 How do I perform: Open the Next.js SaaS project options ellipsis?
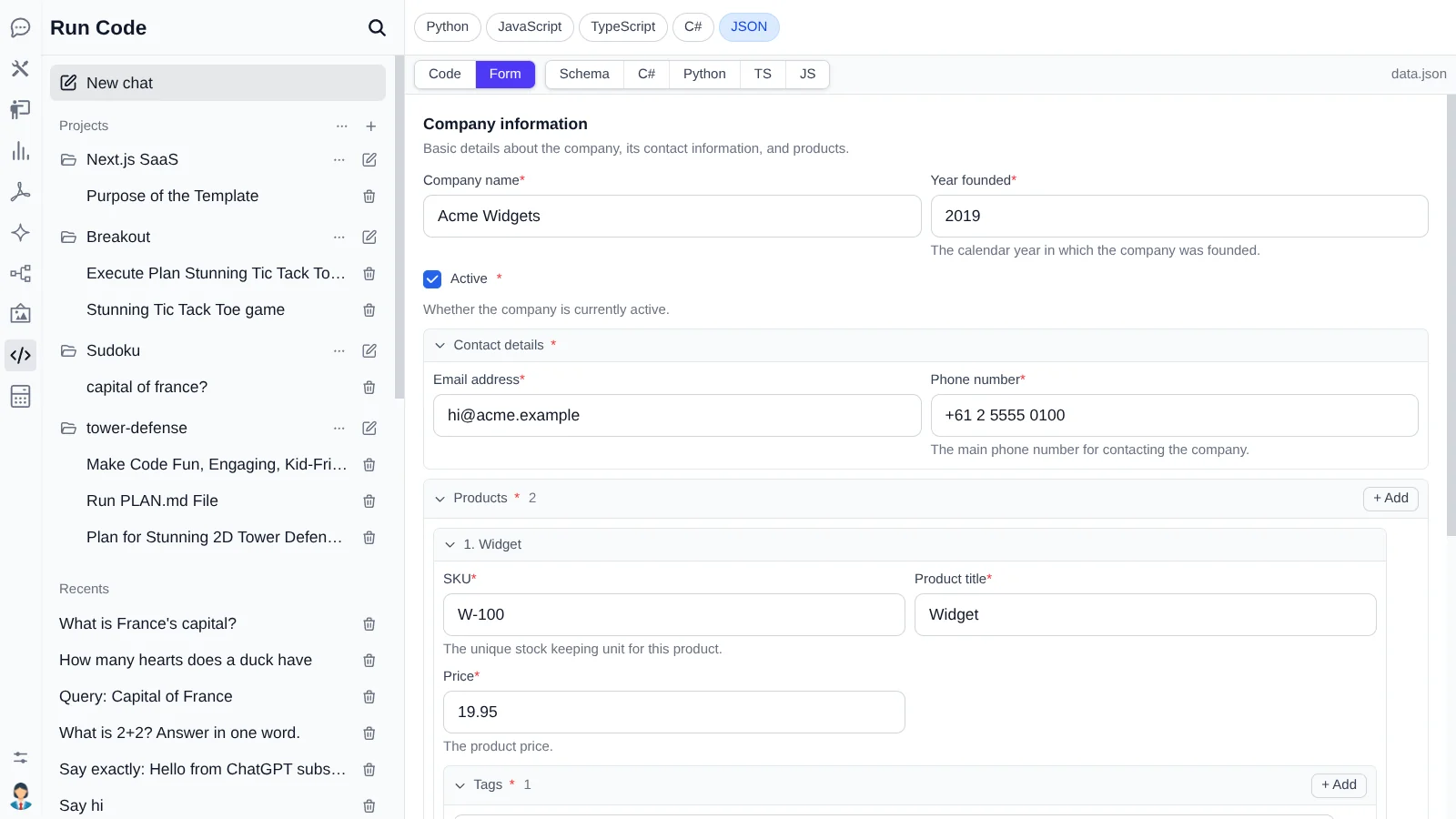tap(339, 159)
